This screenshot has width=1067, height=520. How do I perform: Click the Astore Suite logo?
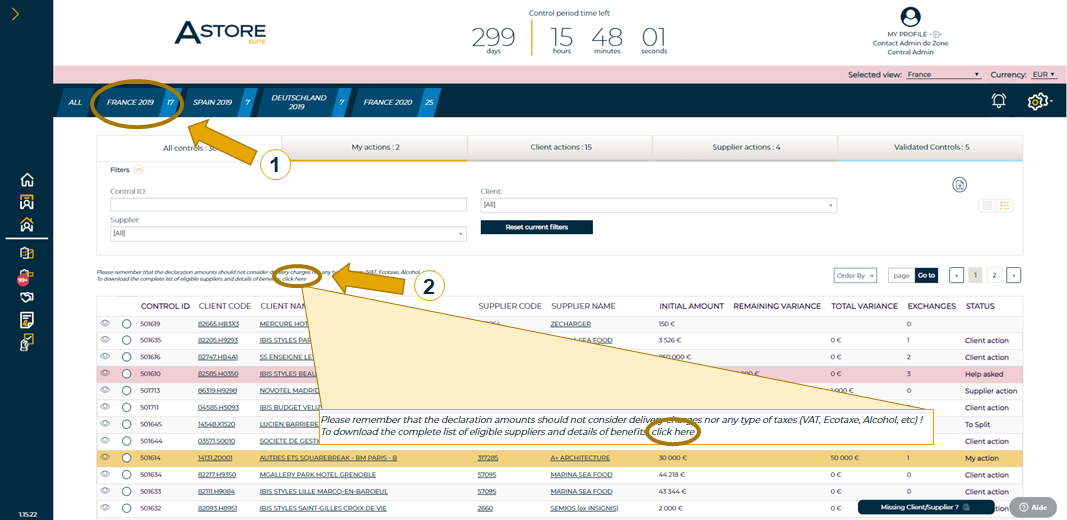(220, 33)
